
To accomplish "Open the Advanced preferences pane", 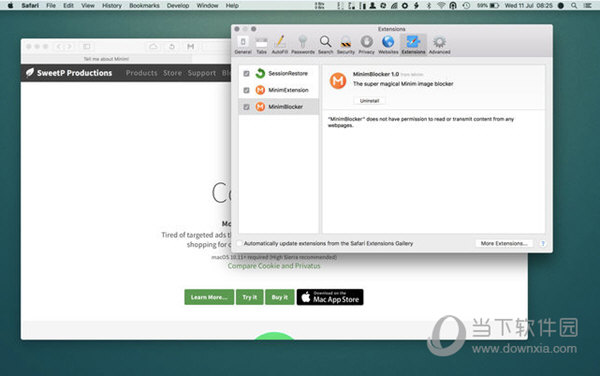I will click(439, 45).
